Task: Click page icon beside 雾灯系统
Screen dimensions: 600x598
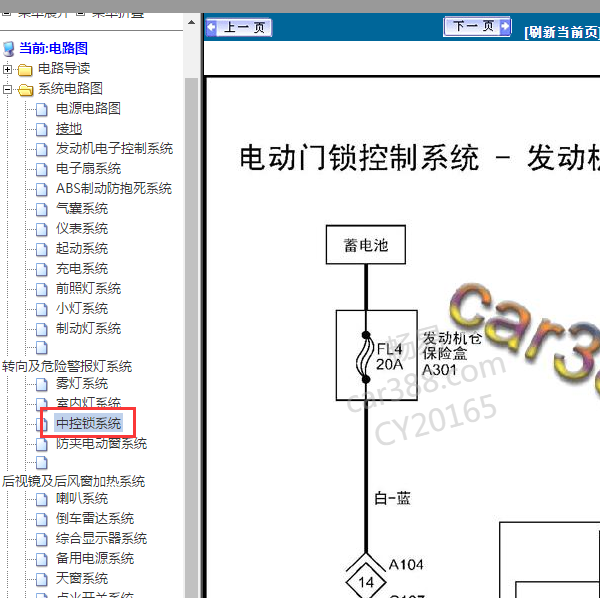Action: pyautogui.click(x=42, y=384)
